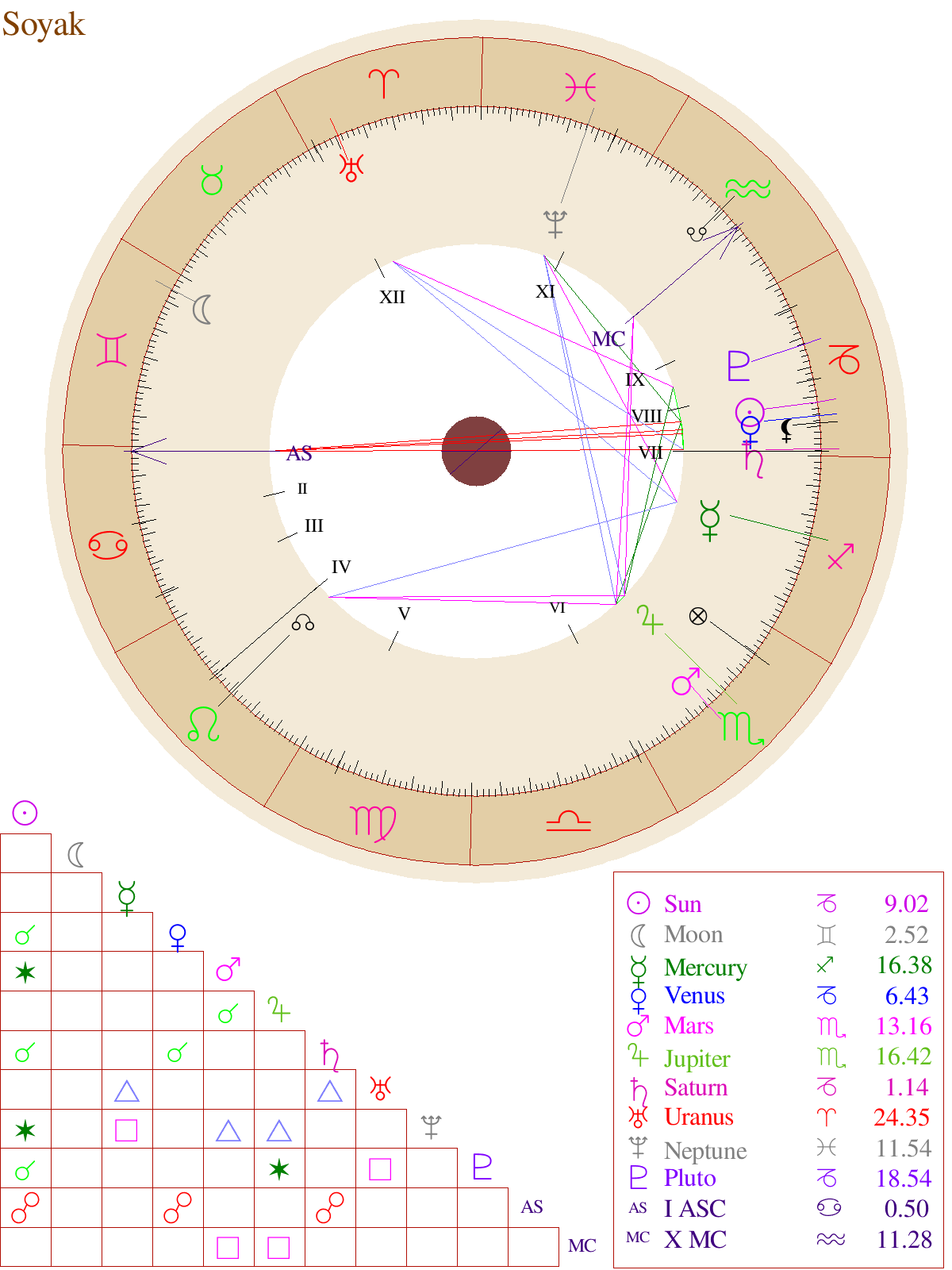Click the Sun glyph heading the aspect grid
The height and width of the screenshot is (1270, 952).
pyautogui.click(x=25, y=813)
